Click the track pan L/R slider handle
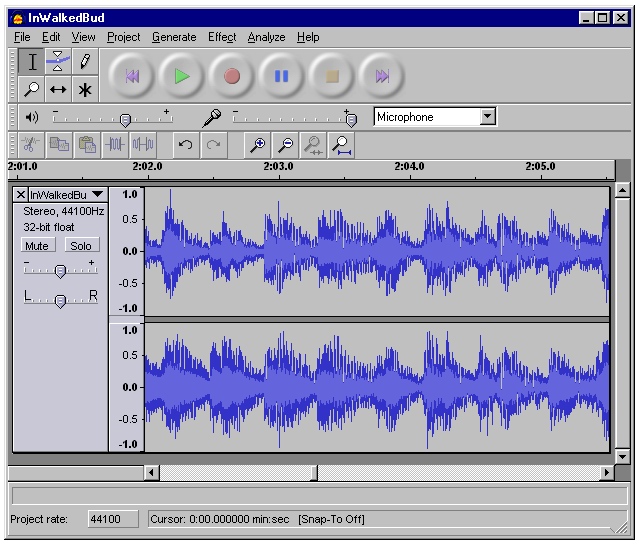Screen dimensions: 641x545 pos(60,301)
